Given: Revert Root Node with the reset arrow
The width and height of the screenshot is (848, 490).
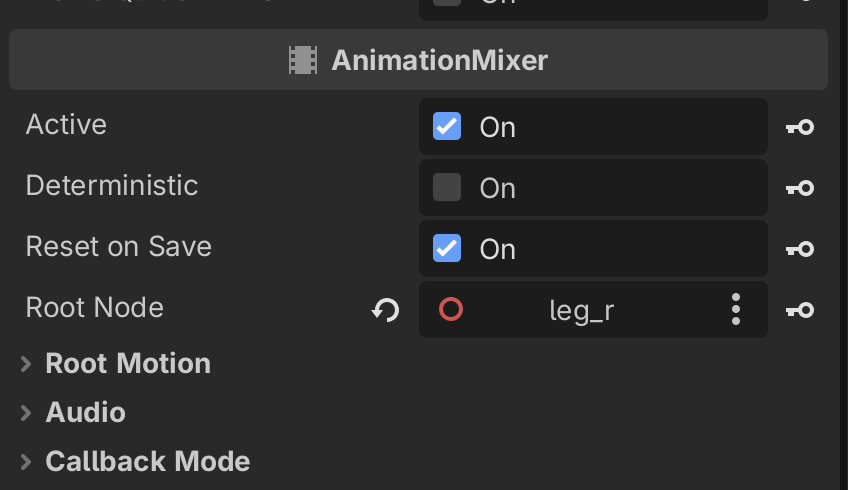Looking at the screenshot, I should click(386, 310).
